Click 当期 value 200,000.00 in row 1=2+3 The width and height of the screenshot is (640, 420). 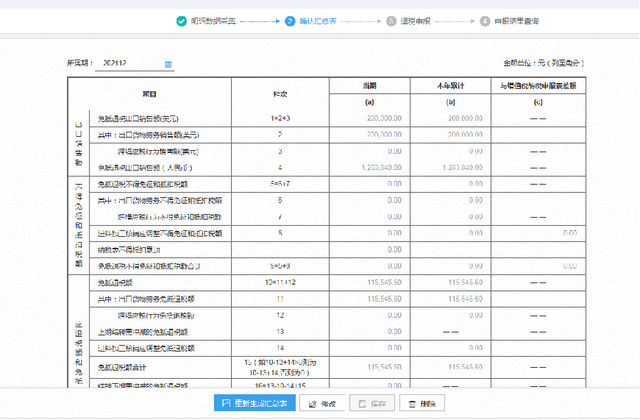click(384, 118)
